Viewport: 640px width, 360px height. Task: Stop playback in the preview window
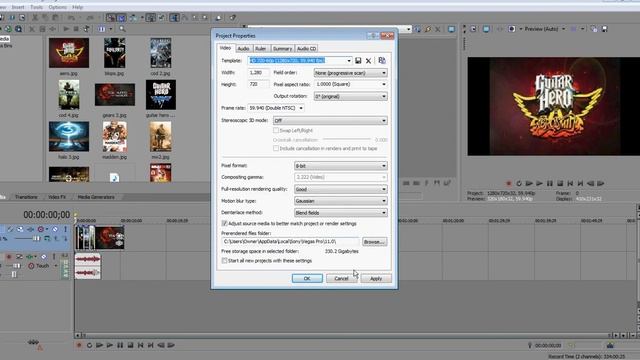560,184
